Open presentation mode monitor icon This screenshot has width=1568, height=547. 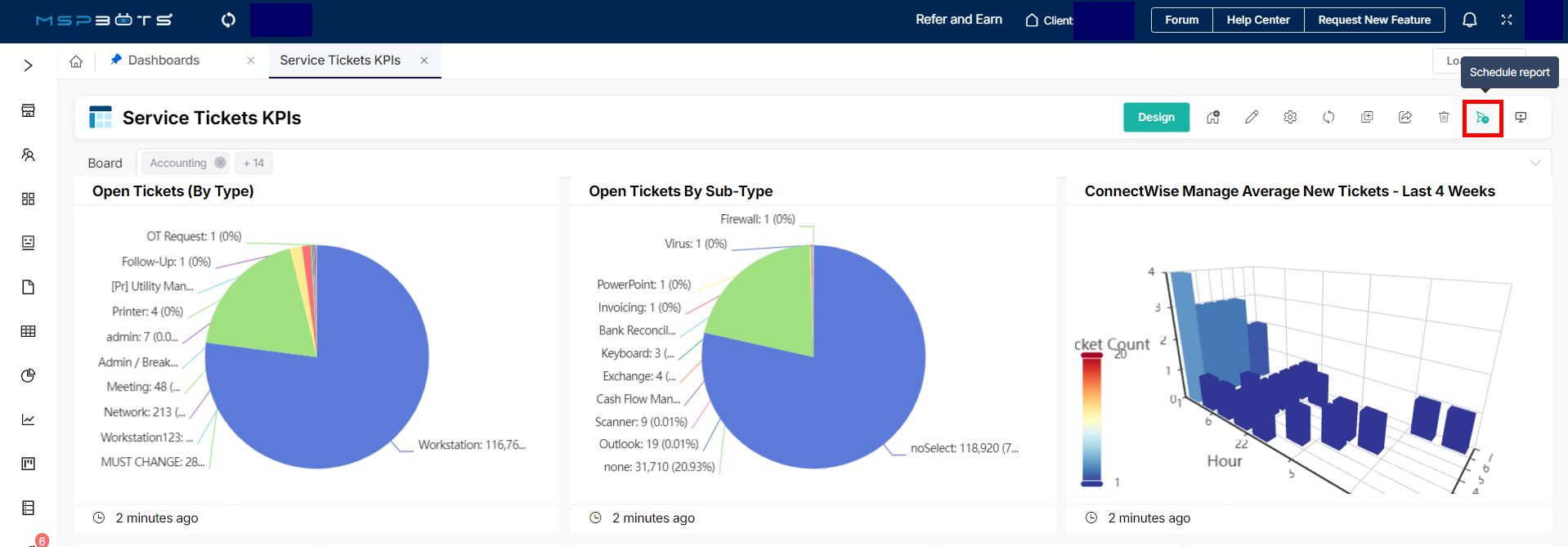(x=1521, y=118)
